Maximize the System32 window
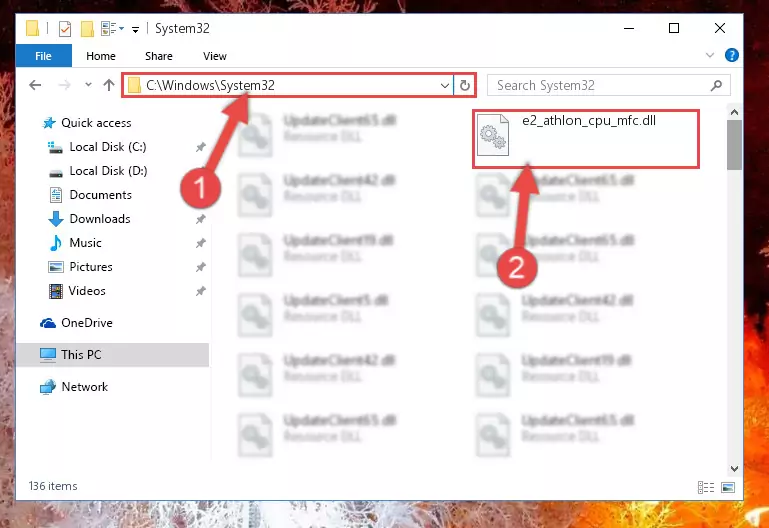The width and height of the screenshot is (769, 528). [x=674, y=28]
